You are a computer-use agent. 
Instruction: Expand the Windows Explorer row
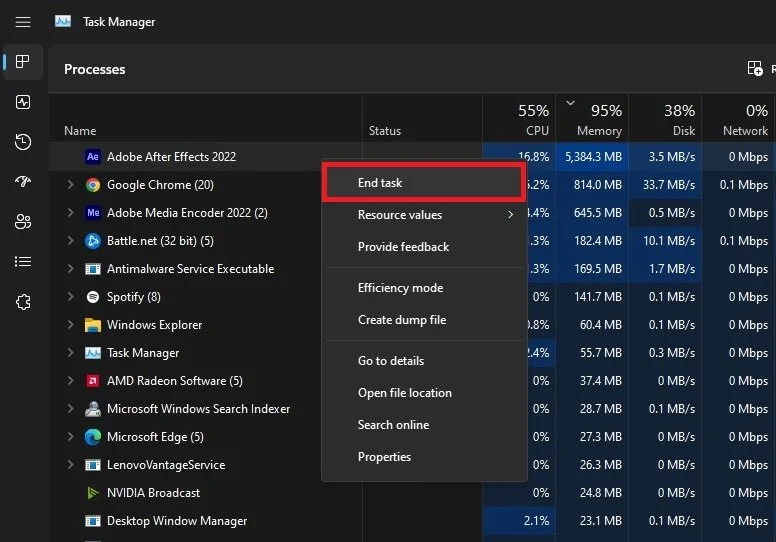pyautogui.click(x=70, y=325)
